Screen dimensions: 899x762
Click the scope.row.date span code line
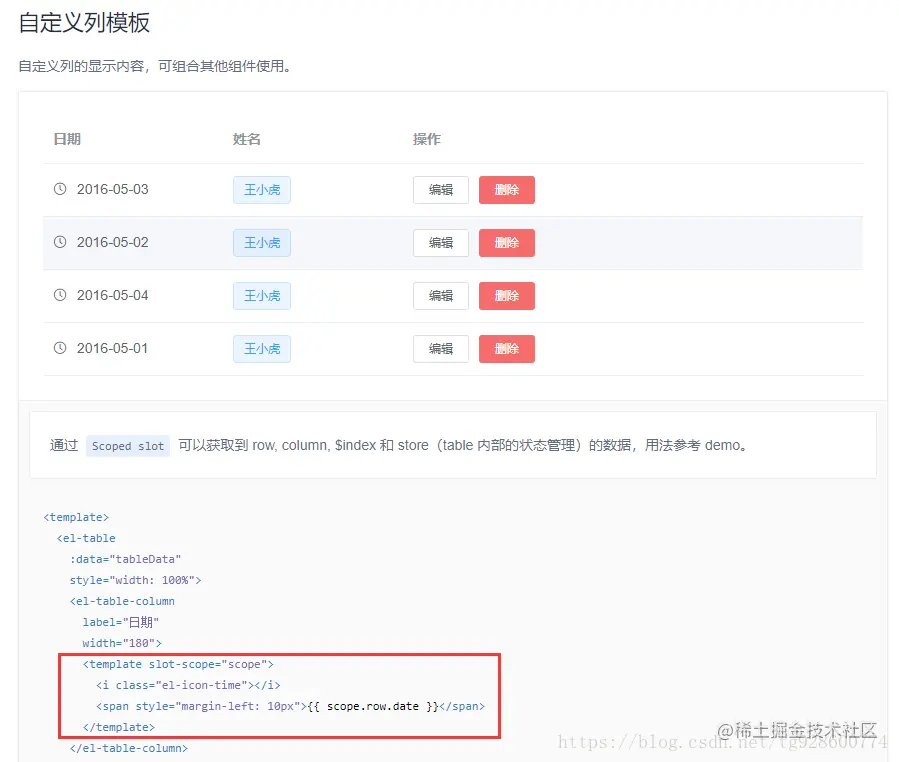[290, 706]
